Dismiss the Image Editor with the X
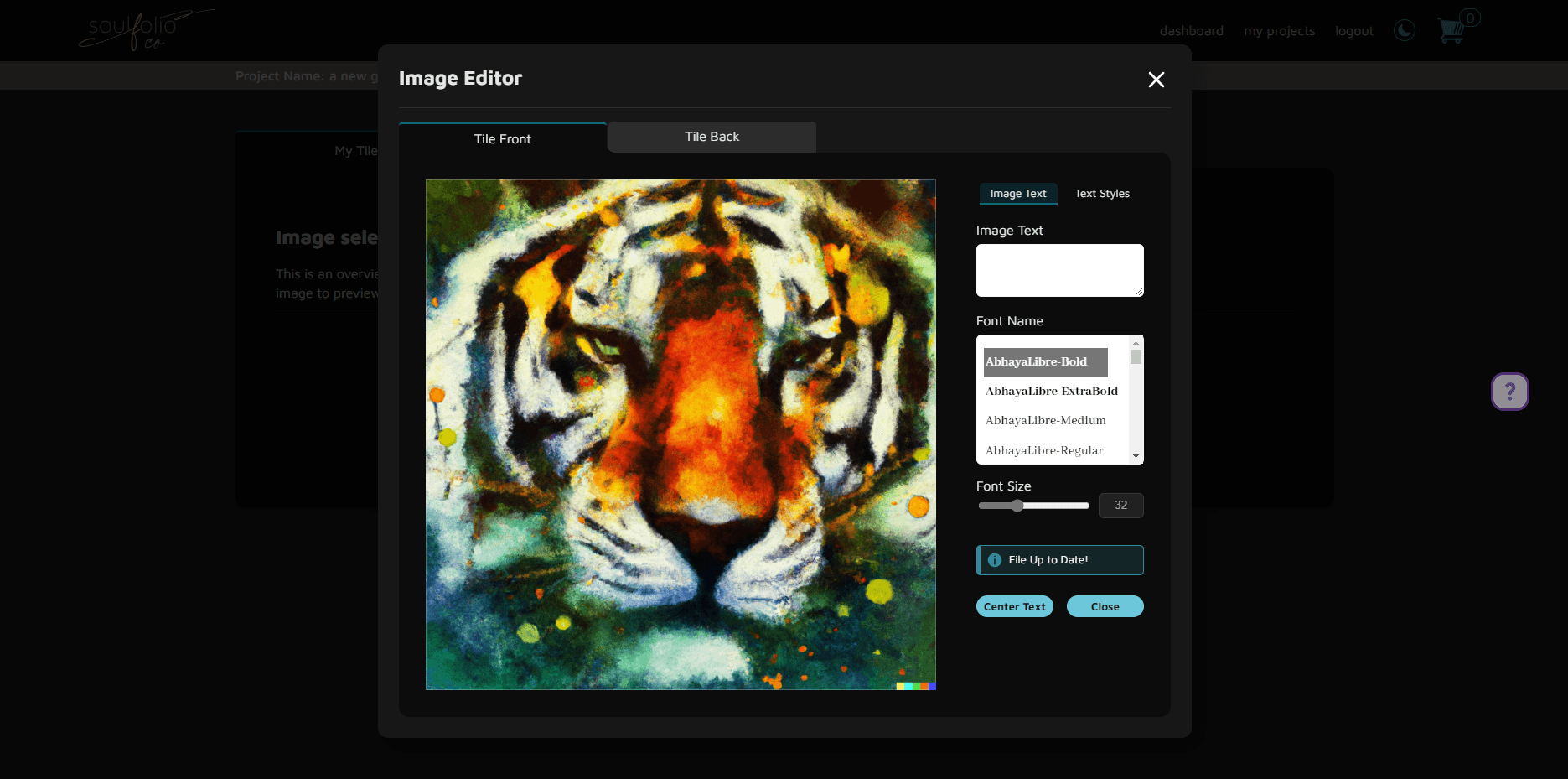 click(1157, 80)
